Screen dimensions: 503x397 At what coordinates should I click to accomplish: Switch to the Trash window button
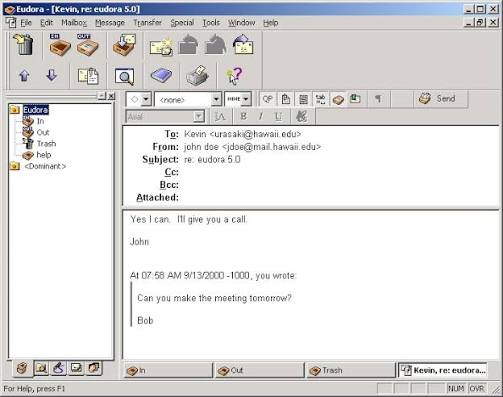coord(351,370)
